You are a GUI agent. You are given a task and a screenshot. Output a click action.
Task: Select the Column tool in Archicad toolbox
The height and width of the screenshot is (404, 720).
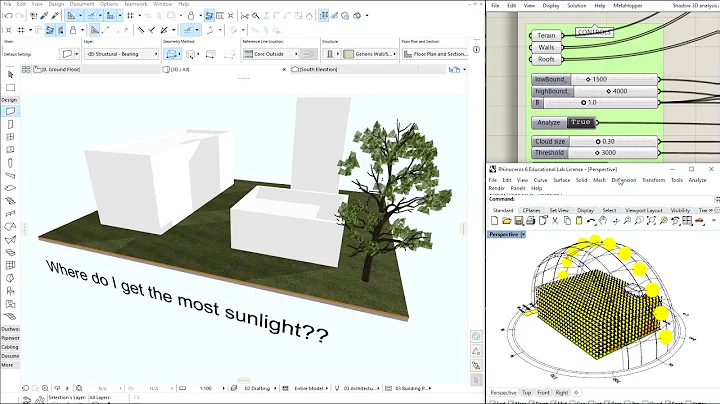pyautogui.click(x=10, y=163)
